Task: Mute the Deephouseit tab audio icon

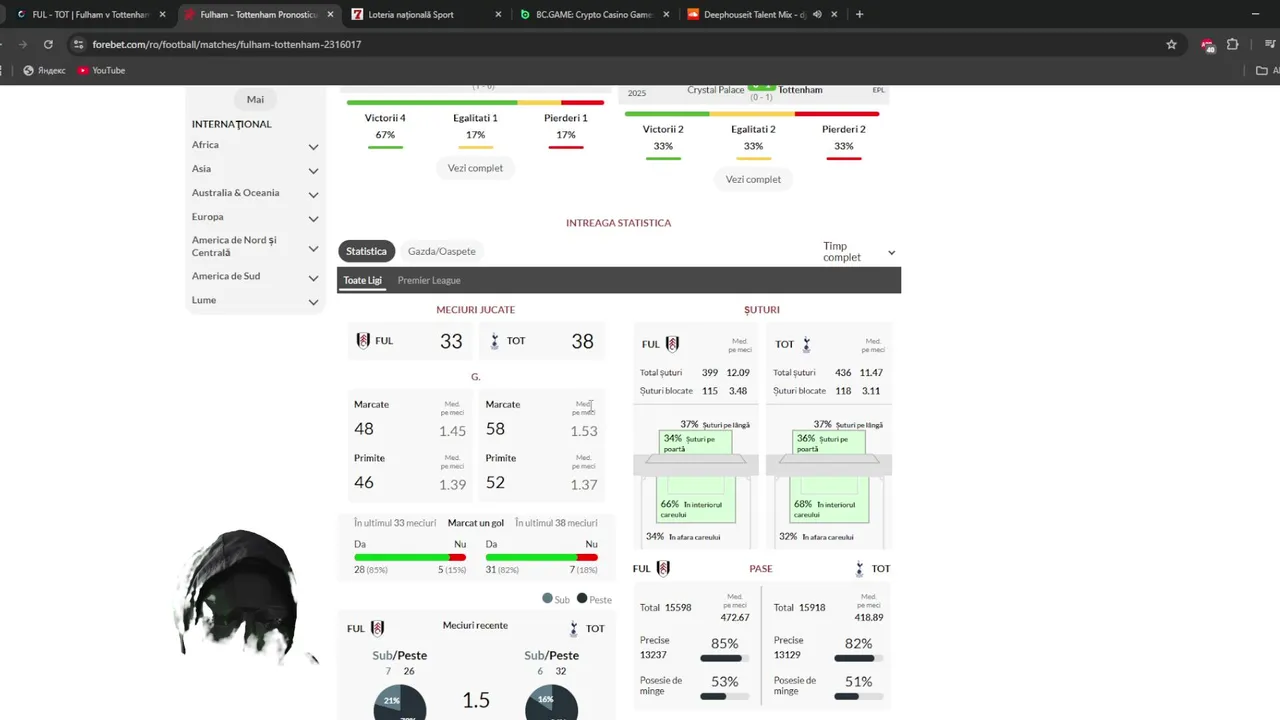Action: click(x=817, y=14)
